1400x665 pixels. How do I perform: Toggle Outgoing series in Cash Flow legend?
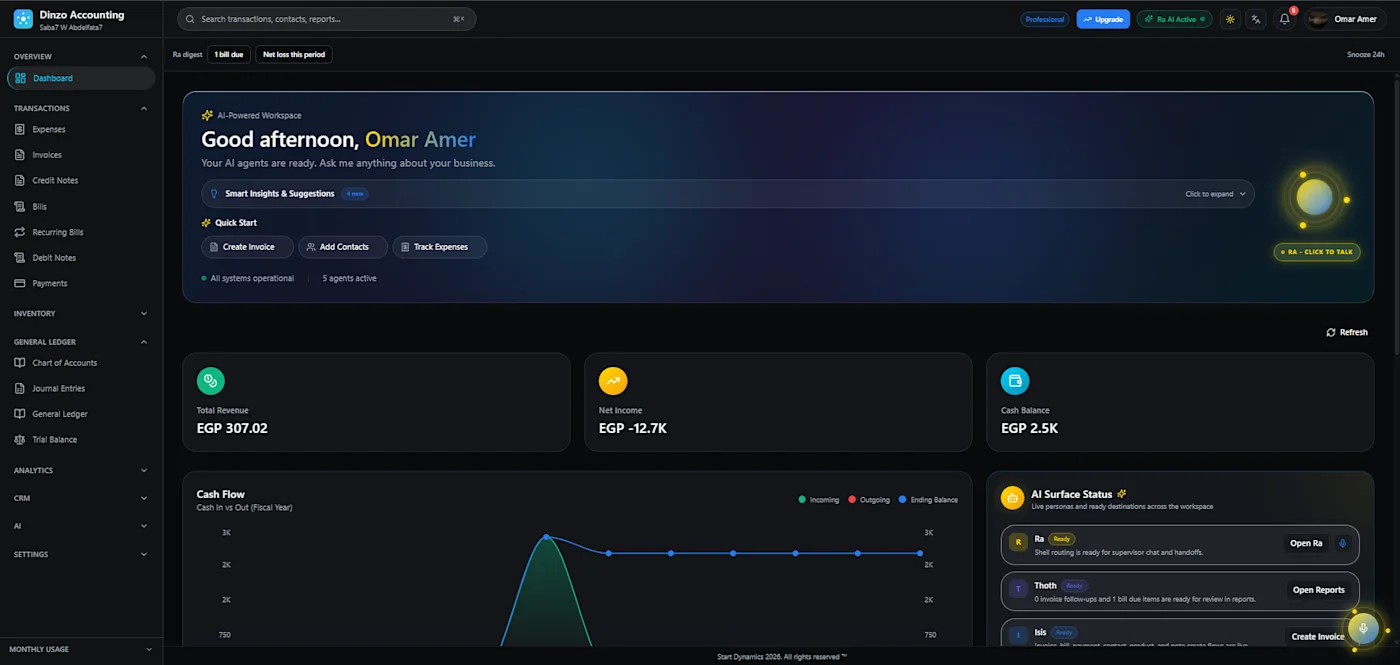pos(869,500)
